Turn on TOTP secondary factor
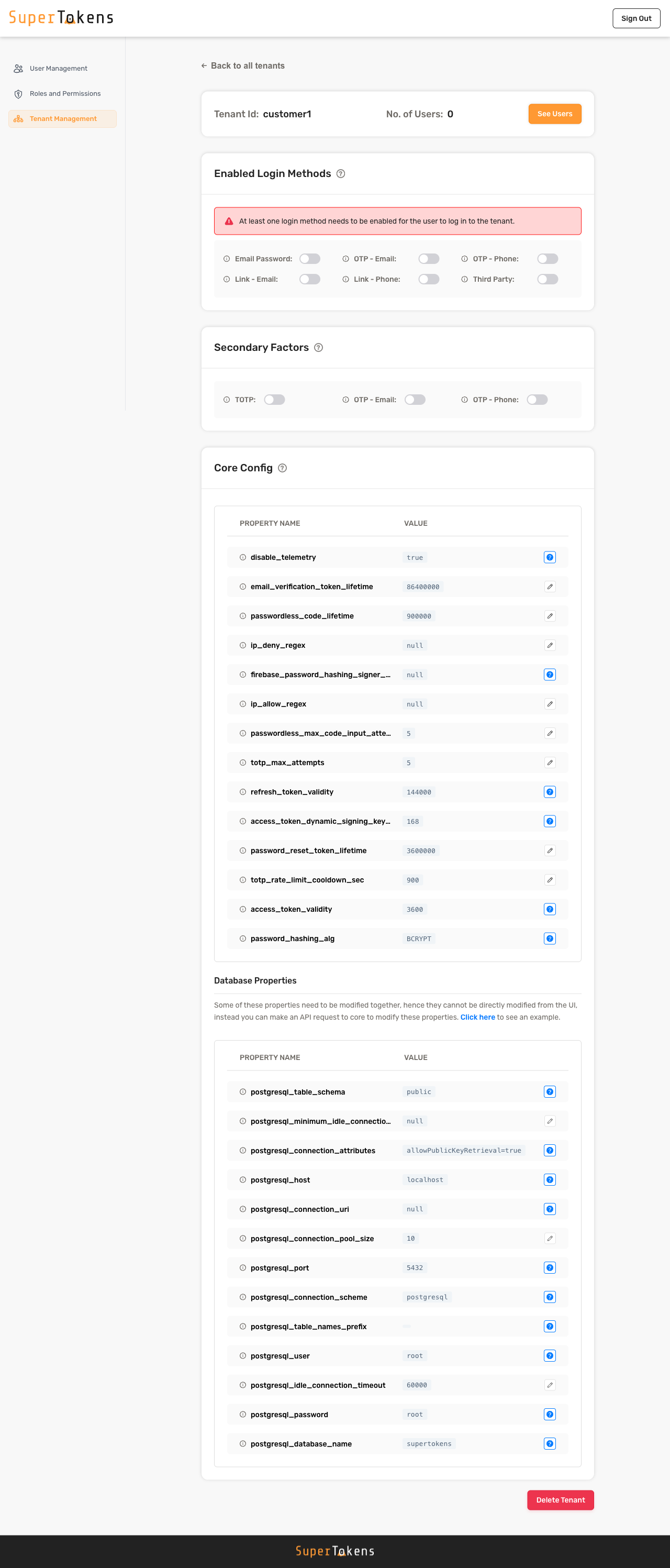Viewport: 670px width, 1568px height. (274, 400)
